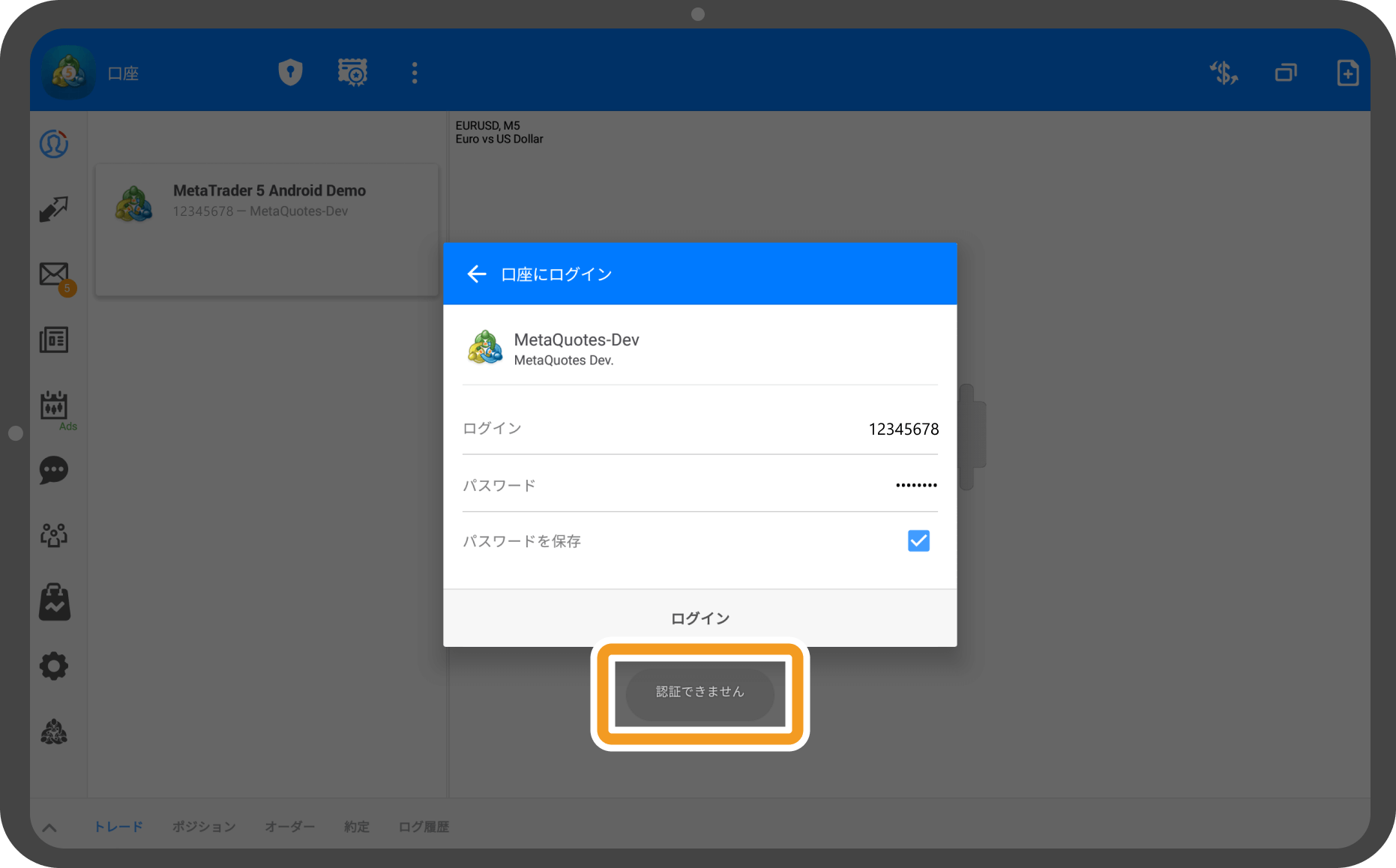Open the three-dot overflow menu
Viewport: 1396px width, 868px height.
(415, 73)
